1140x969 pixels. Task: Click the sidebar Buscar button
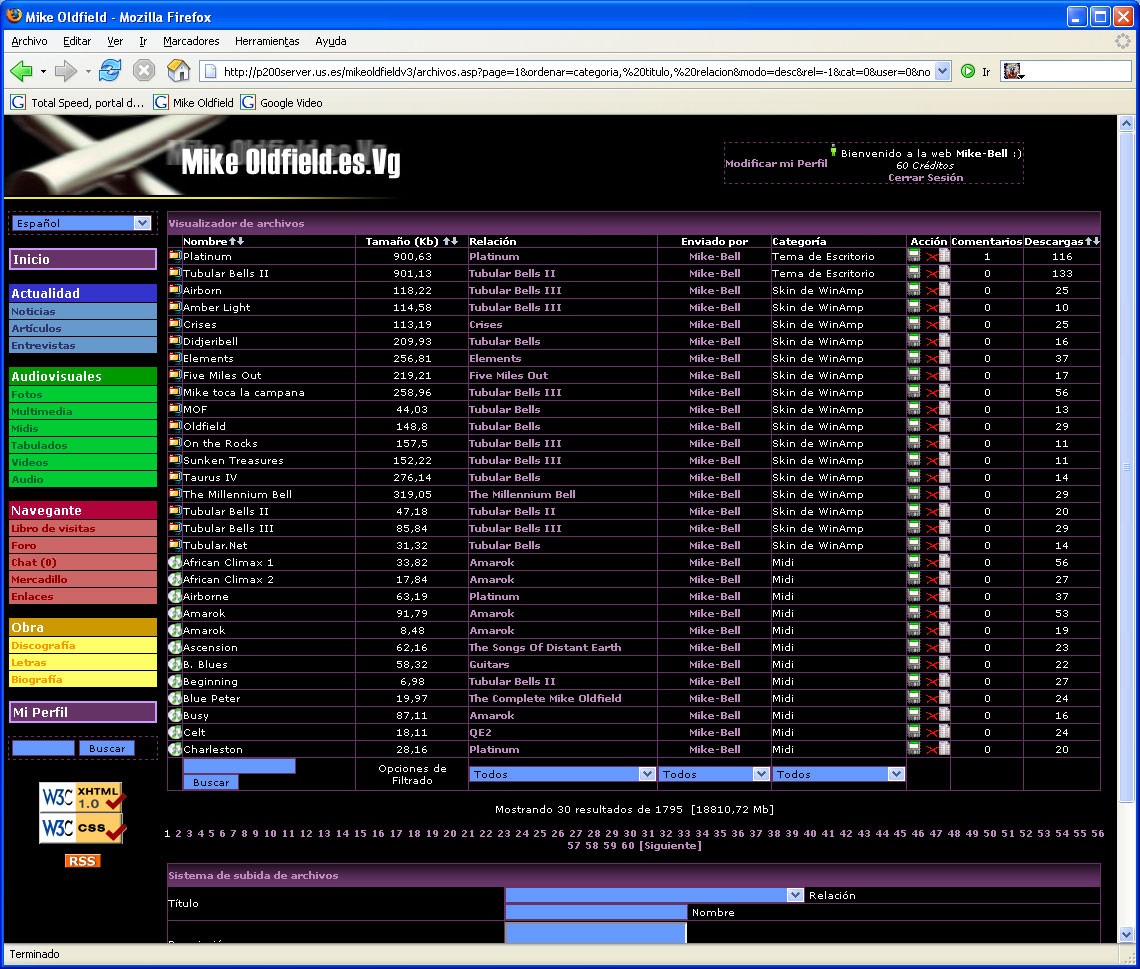107,748
